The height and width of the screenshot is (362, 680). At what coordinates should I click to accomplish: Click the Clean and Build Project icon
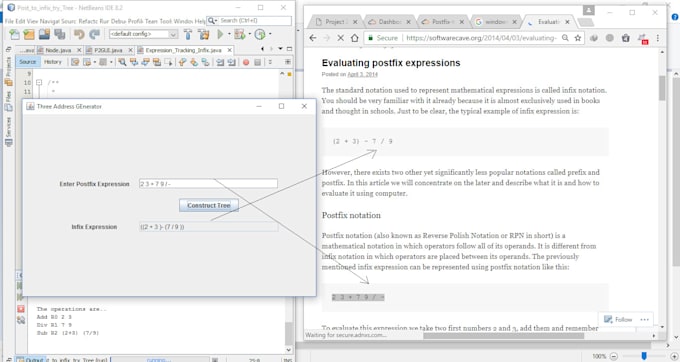pos(203,34)
